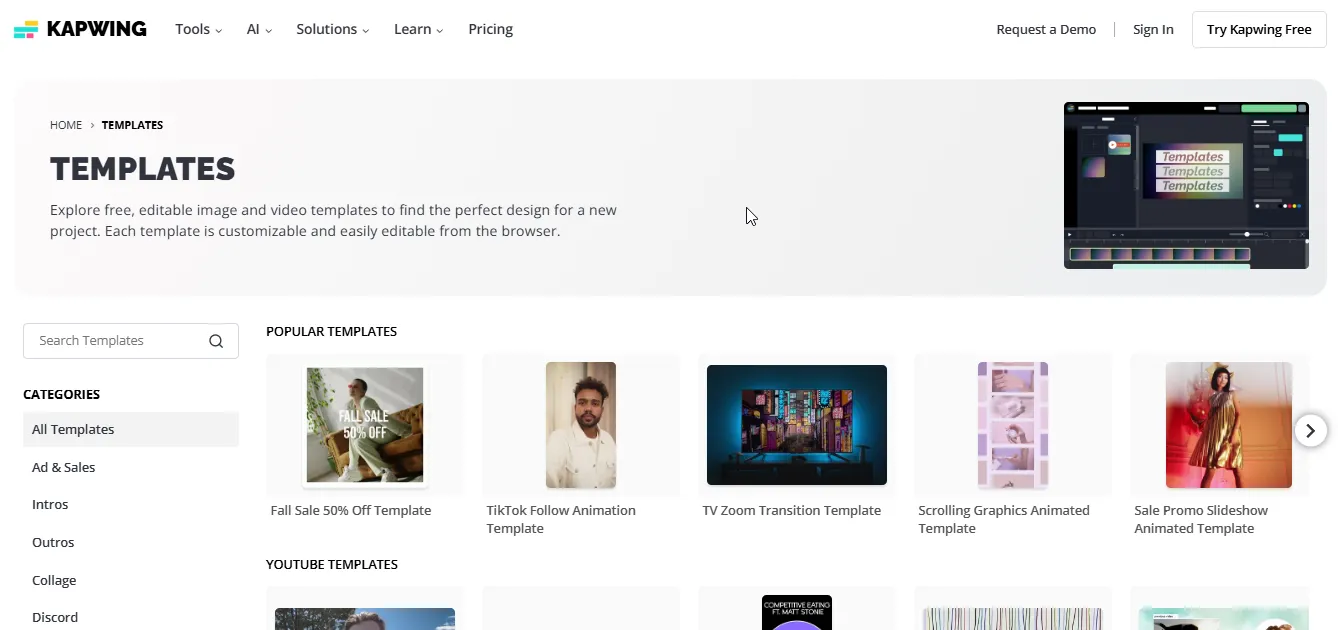Choose the Discord category

pyautogui.click(x=55, y=617)
